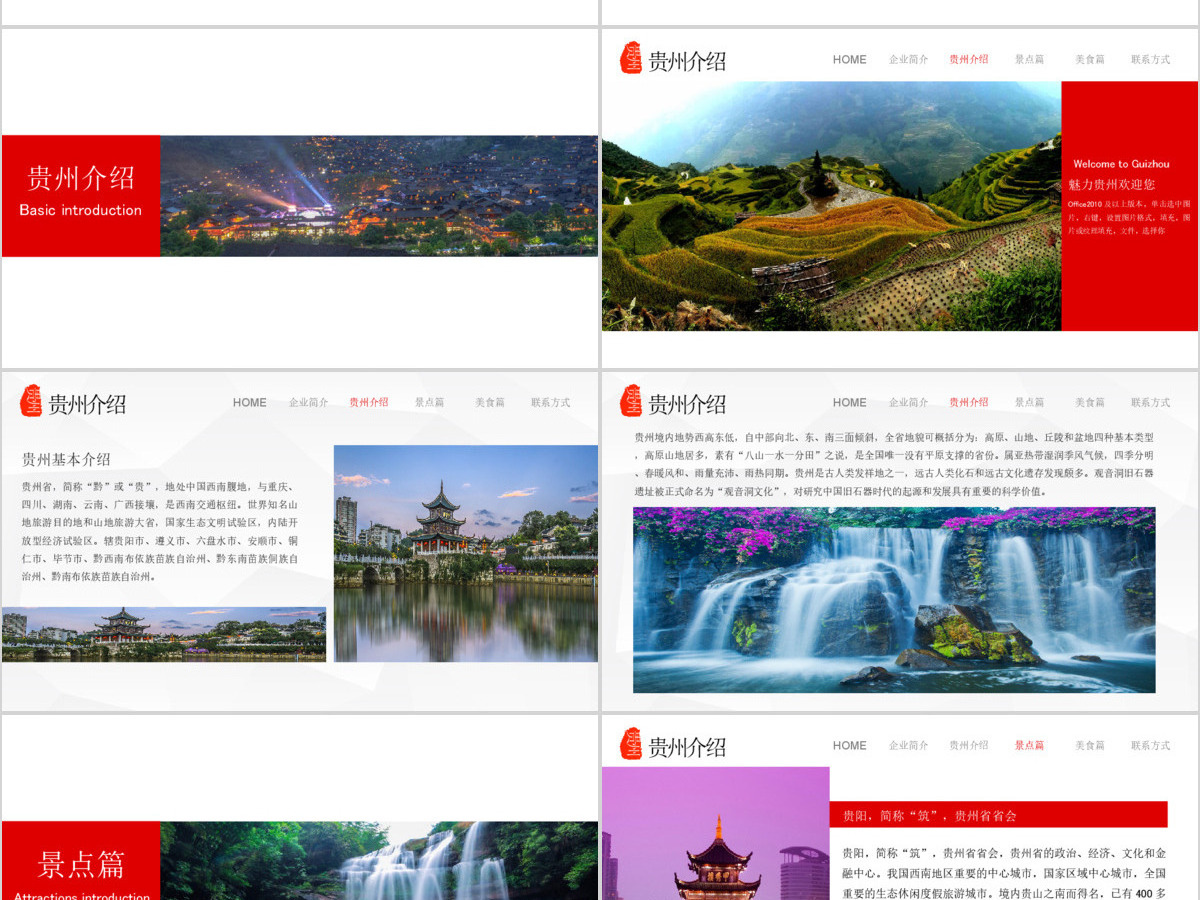Viewport: 1200px width, 900px height.
Task: Click the red seal logo on the rice terraces slide
Action: point(631,58)
